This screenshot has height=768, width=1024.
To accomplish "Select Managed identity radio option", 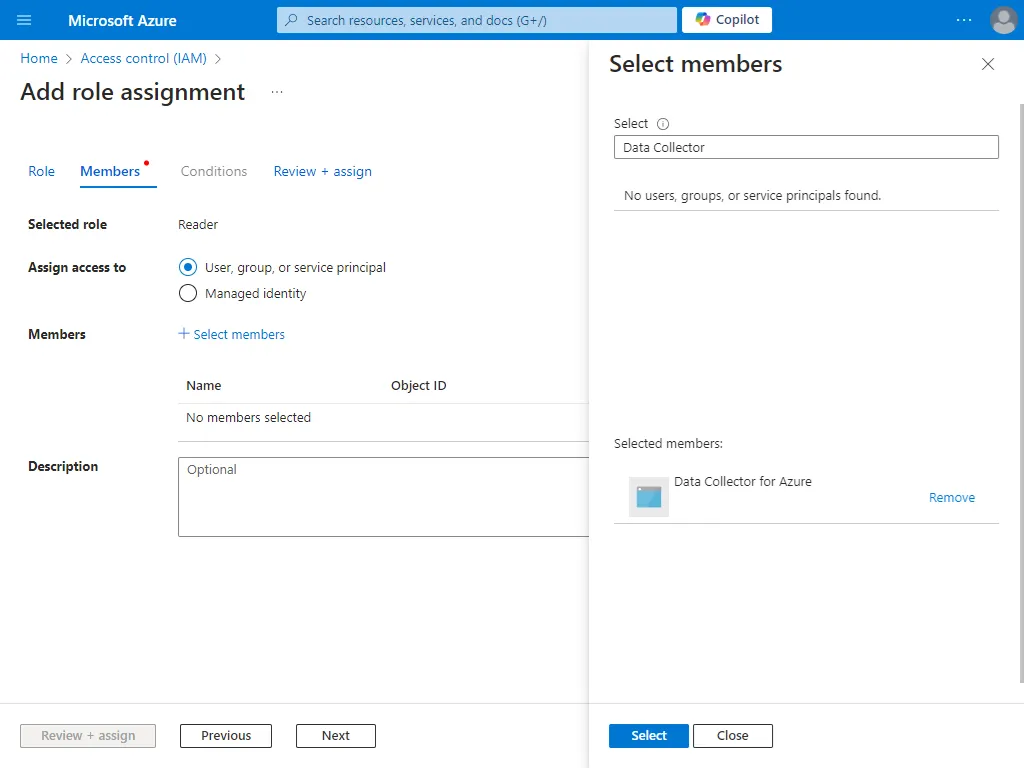I will 188,293.
